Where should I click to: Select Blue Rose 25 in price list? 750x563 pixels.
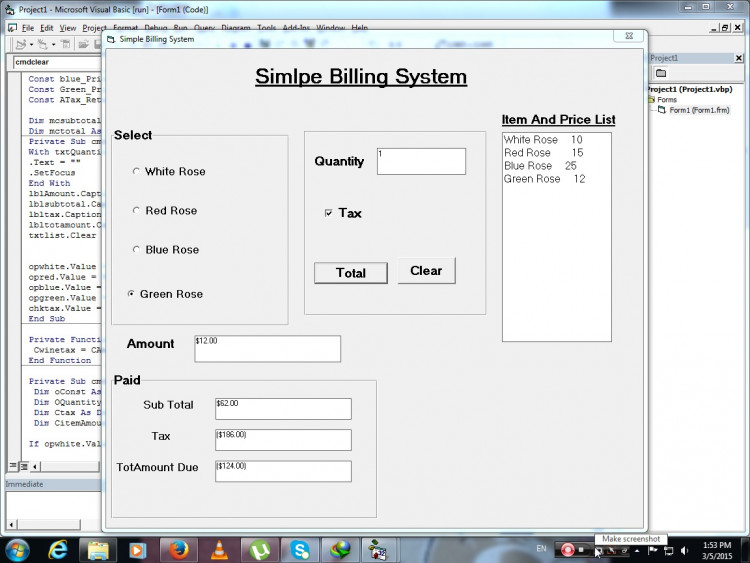pyautogui.click(x=540, y=166)
